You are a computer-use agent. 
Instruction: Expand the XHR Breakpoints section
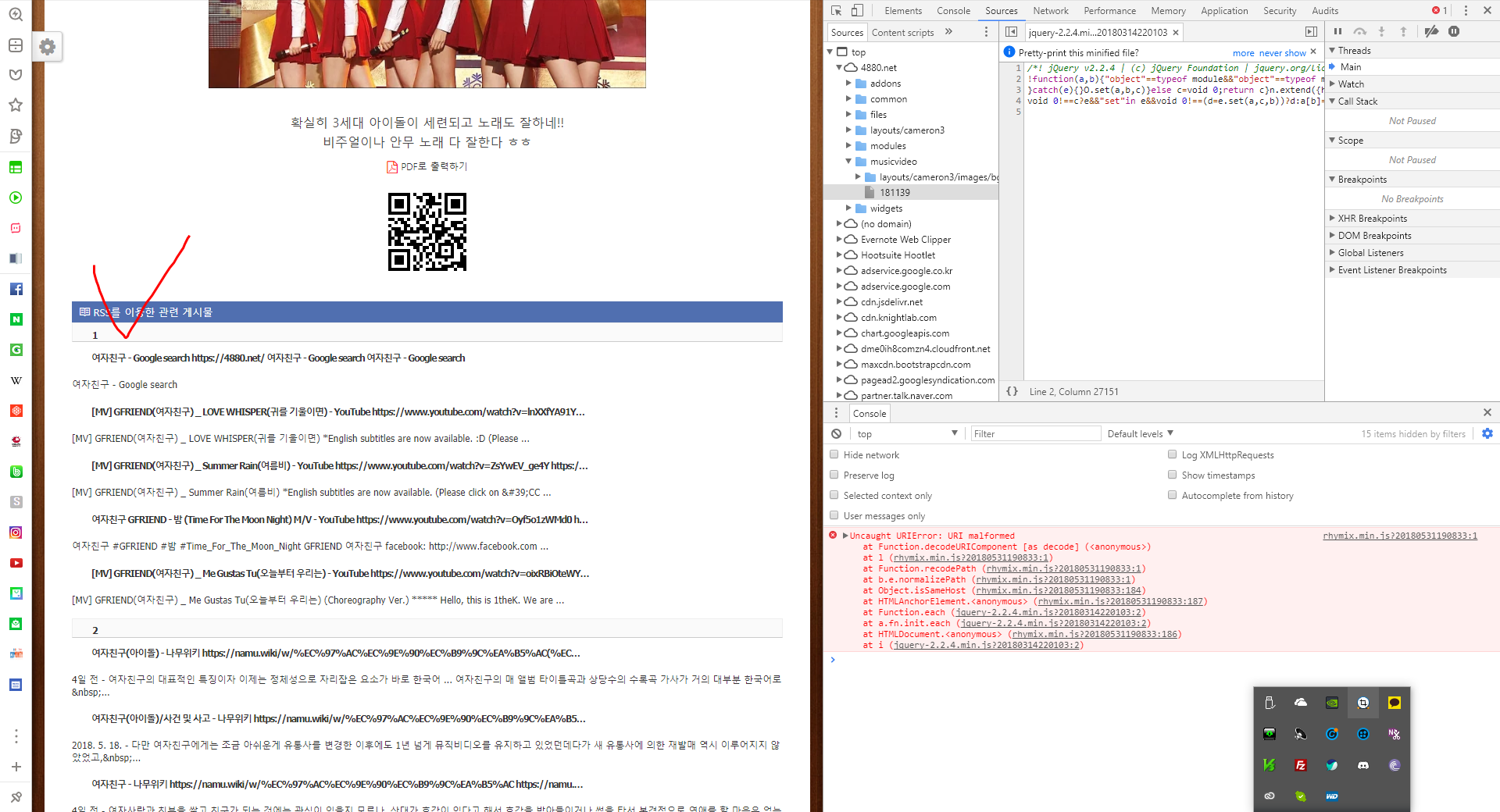click(x=1333, y=218)
